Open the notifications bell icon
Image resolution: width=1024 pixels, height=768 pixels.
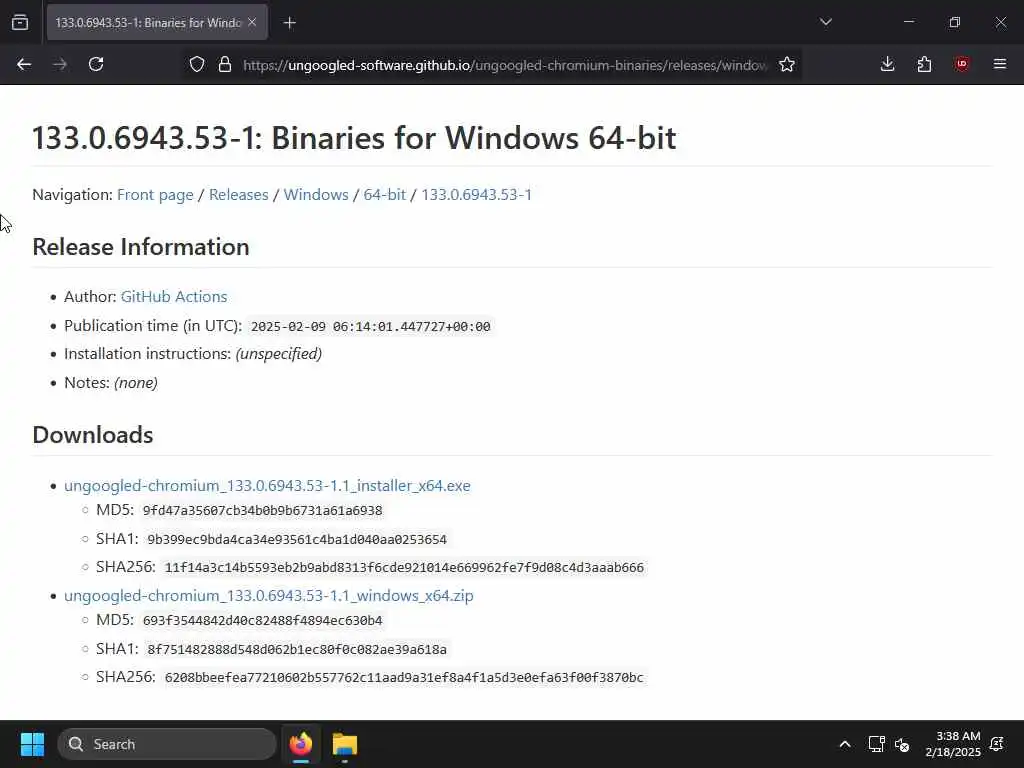[x=997, y=744]
